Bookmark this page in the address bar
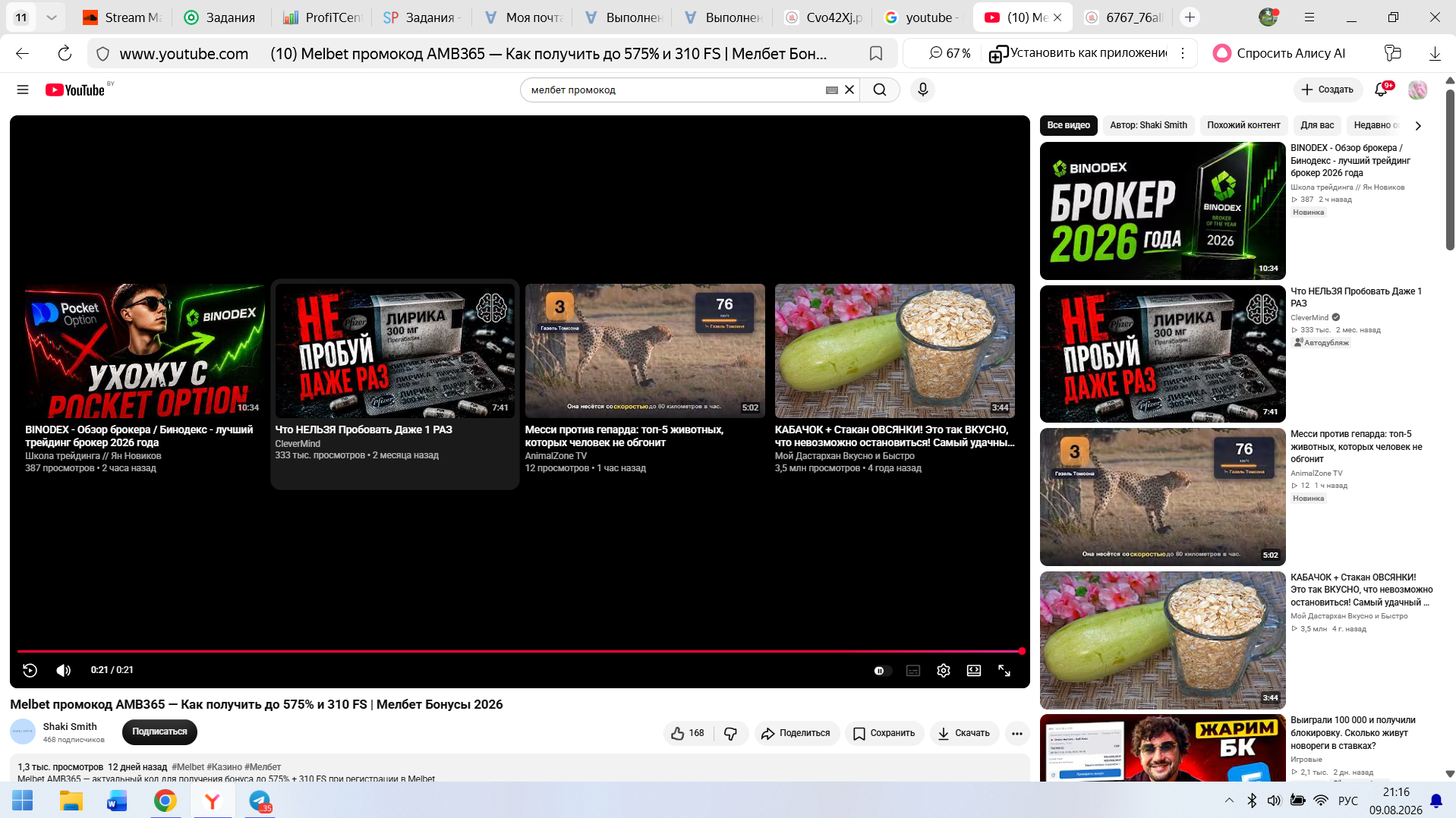 (876, 53)
